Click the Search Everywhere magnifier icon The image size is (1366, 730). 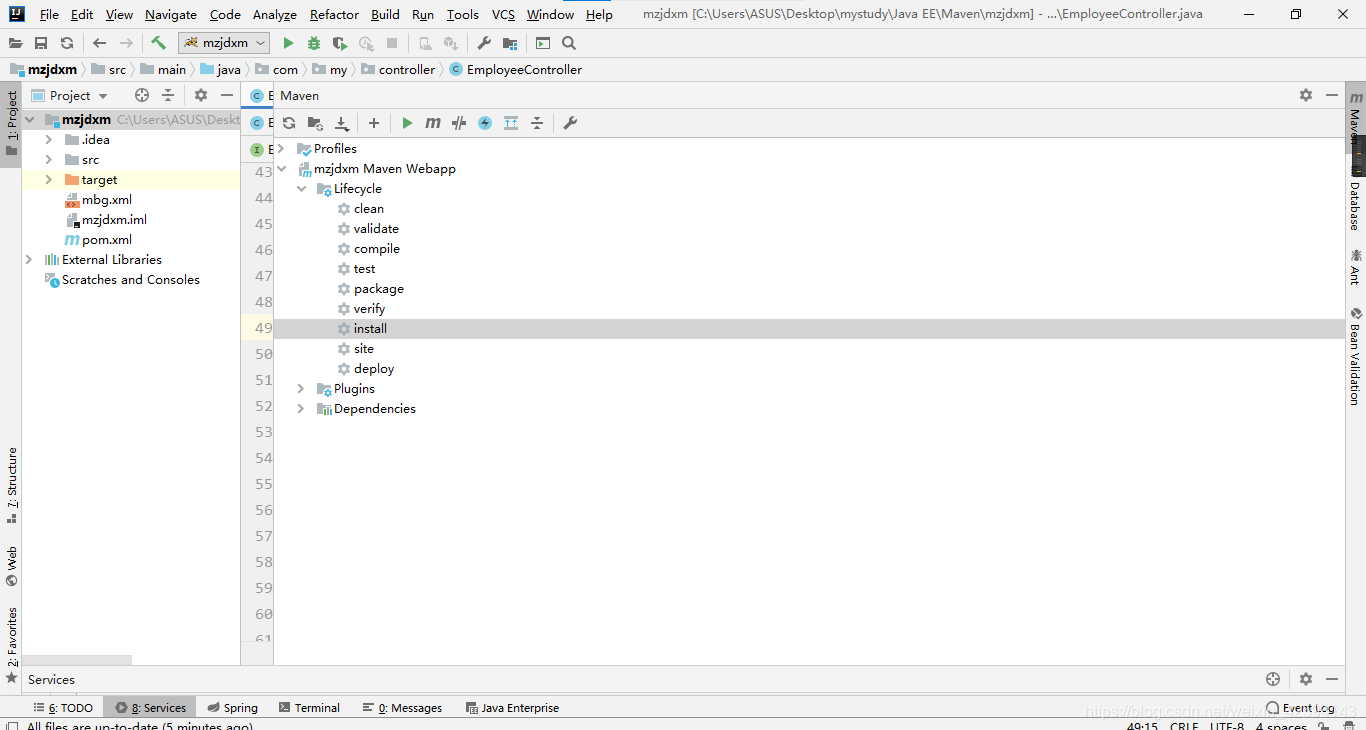(x=569, y=43)
